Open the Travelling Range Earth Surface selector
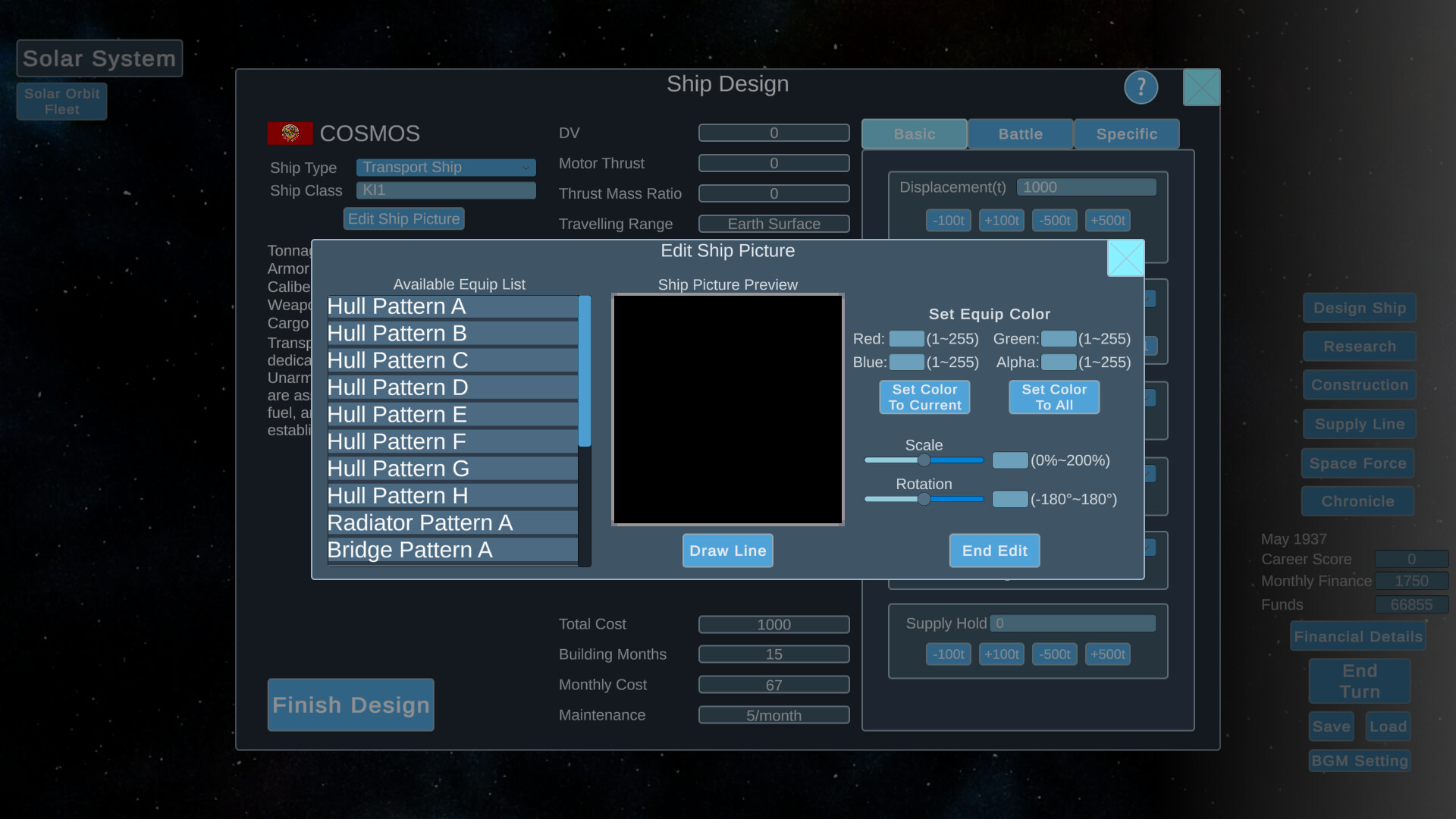The height and width of the screenshot is (819, 1456). (x=773, y=223)
